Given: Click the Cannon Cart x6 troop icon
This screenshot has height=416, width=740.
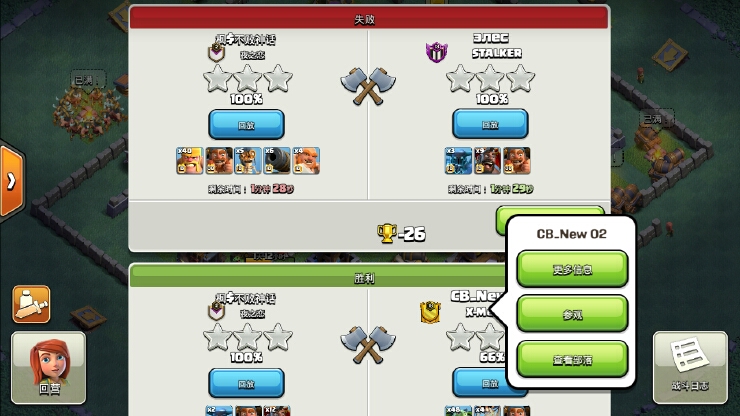Looking at the screenshot, I should [x=277, y=161].
